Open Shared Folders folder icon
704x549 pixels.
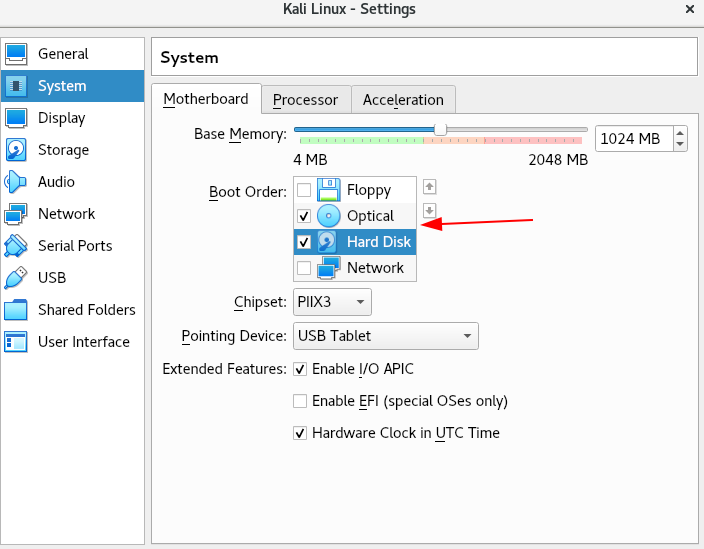16,310
